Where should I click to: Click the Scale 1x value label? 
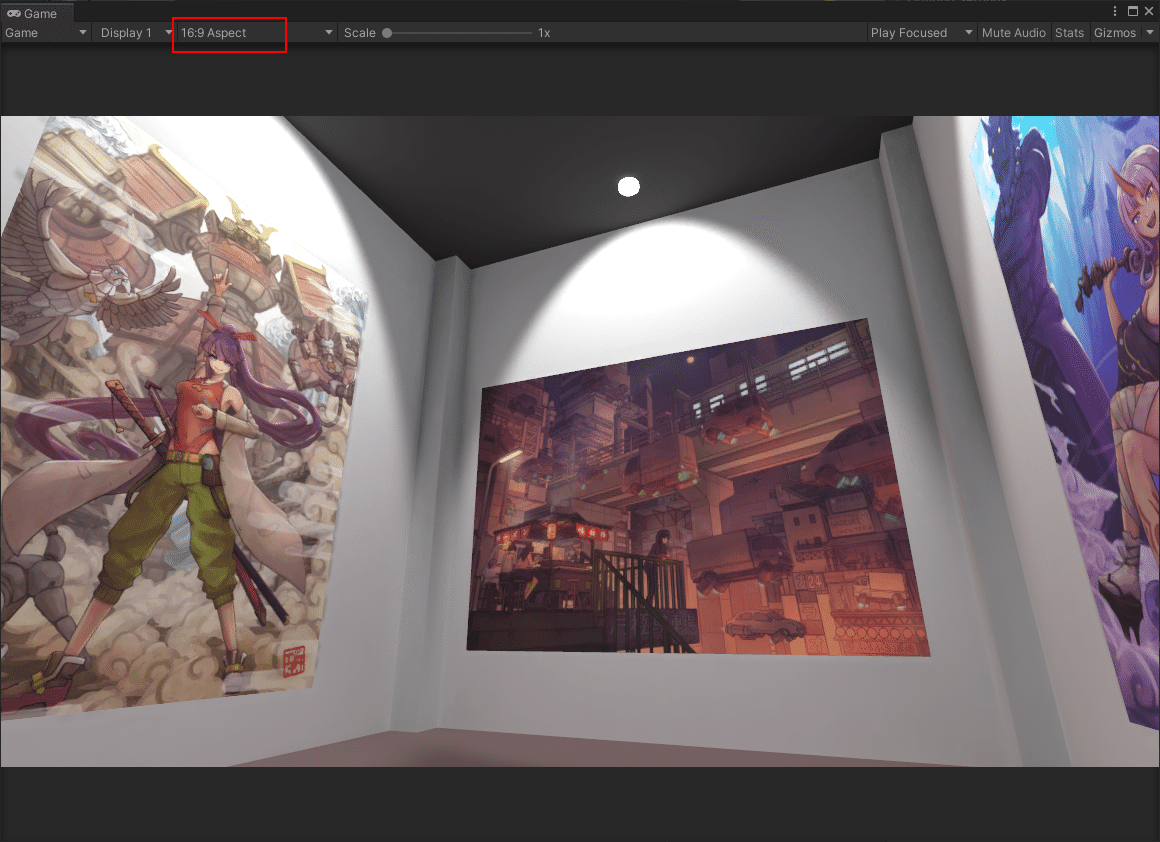(x=544, y=33)
